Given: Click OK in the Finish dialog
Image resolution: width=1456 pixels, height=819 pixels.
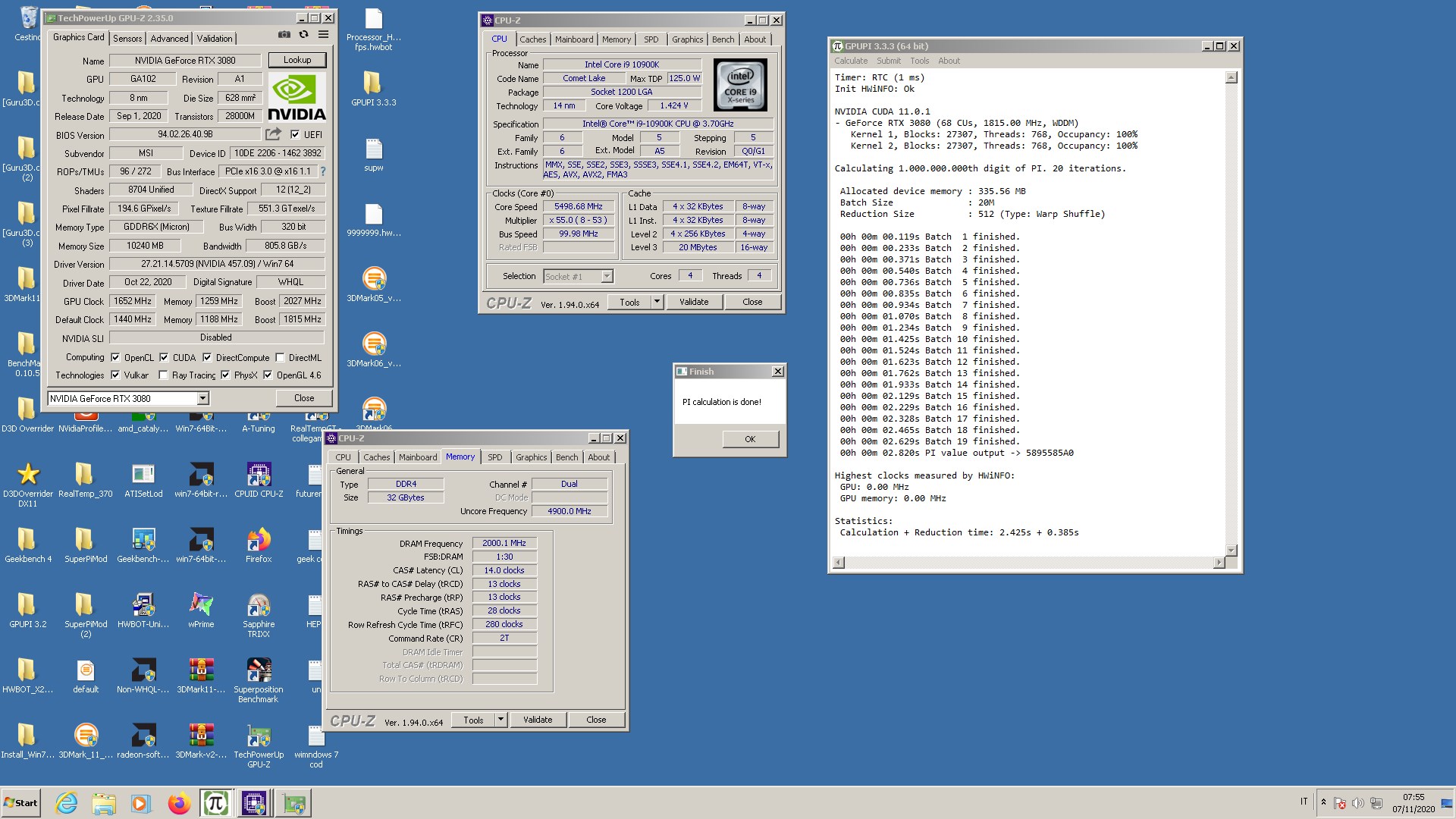Looking at the screenshot, I should (750, 439).
